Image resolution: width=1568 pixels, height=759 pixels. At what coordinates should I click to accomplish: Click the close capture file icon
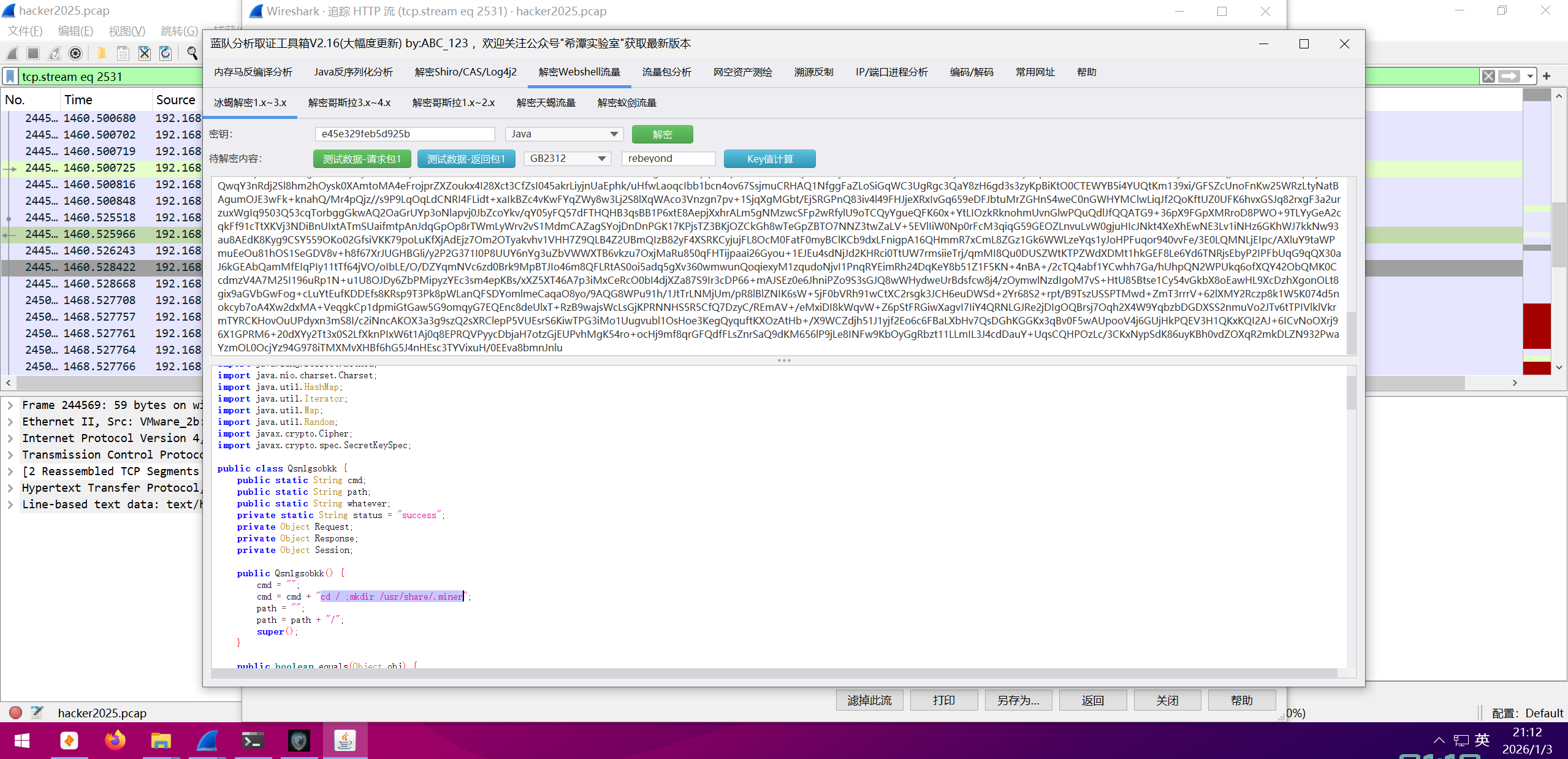point(144,53)
